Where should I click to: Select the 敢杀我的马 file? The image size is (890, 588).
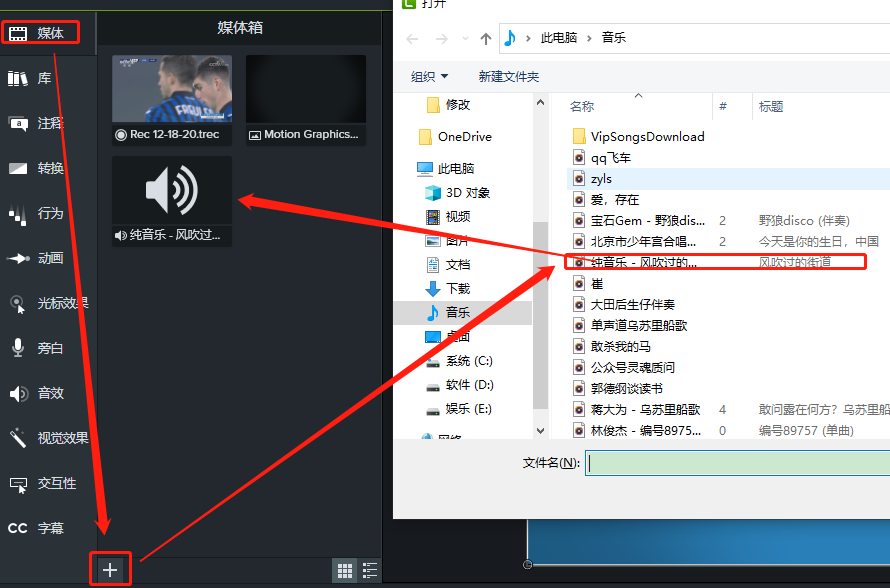[x=612, y=347]
